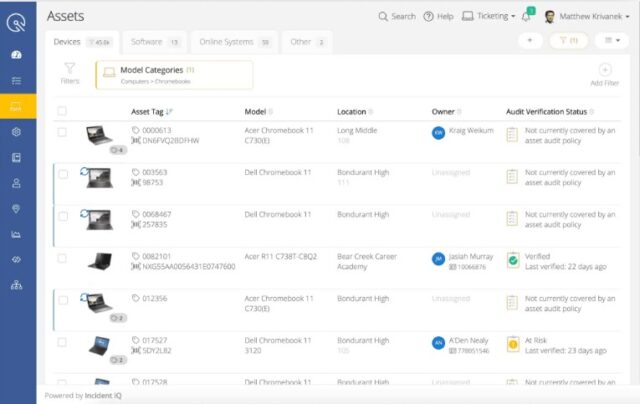Check the row for asset 0000613
Screen dimensions: 640x404
point(62,132)
